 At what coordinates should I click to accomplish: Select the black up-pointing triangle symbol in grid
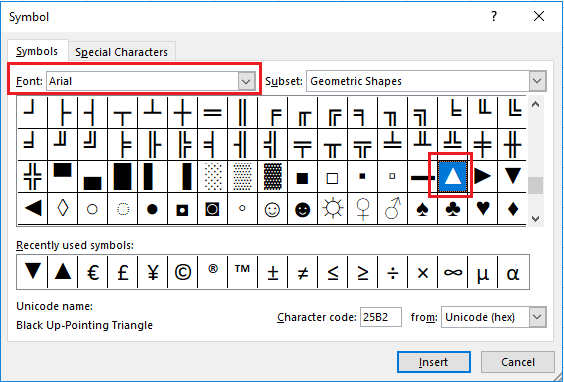[452, 176]
